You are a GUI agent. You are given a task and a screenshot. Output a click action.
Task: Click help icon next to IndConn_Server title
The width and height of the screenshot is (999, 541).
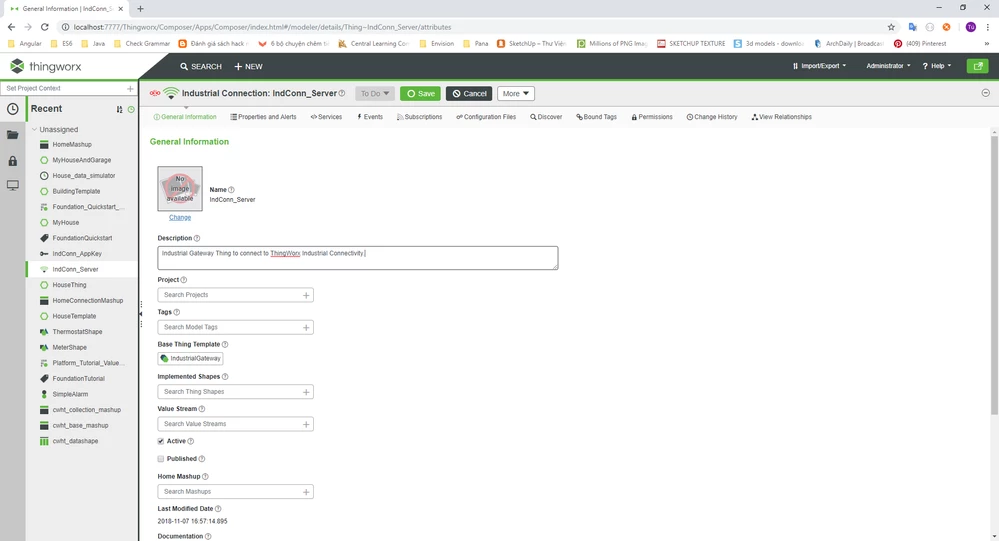click(342, 94)
